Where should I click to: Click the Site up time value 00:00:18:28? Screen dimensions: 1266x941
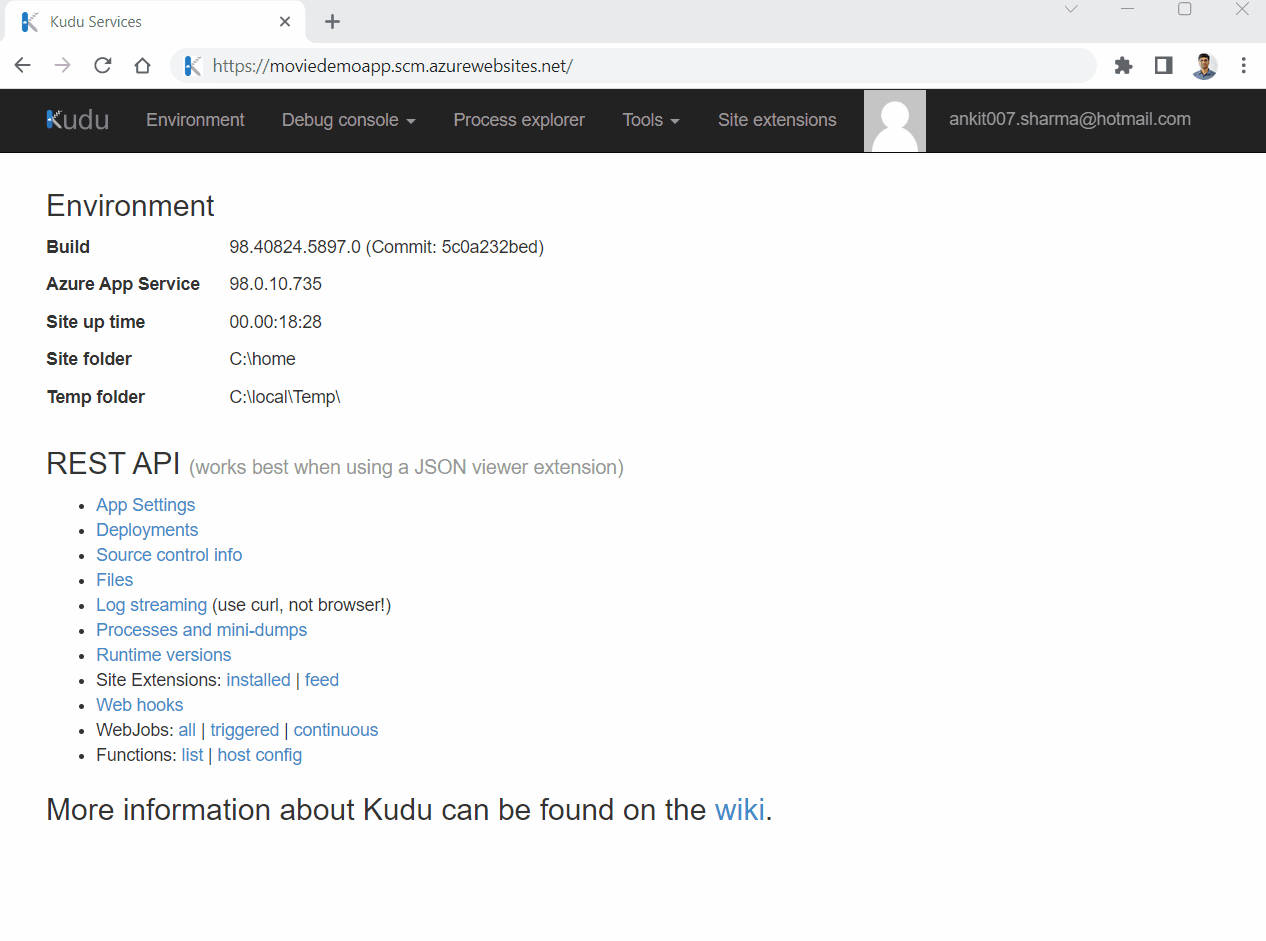tap(275, 322)
